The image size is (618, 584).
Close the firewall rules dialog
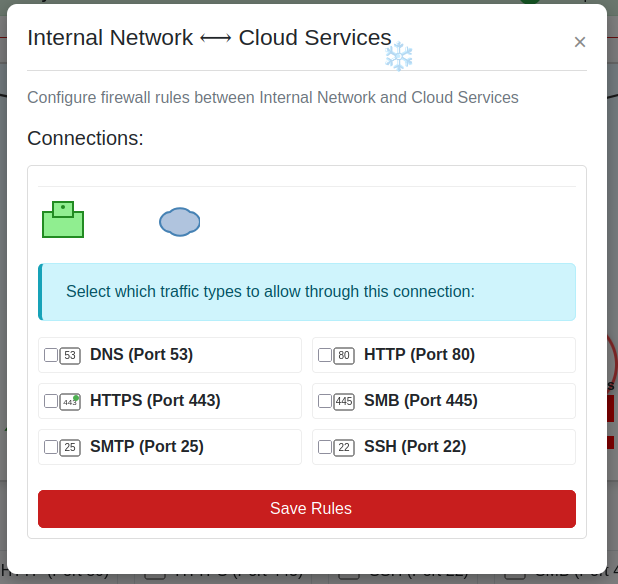(580, 42)
